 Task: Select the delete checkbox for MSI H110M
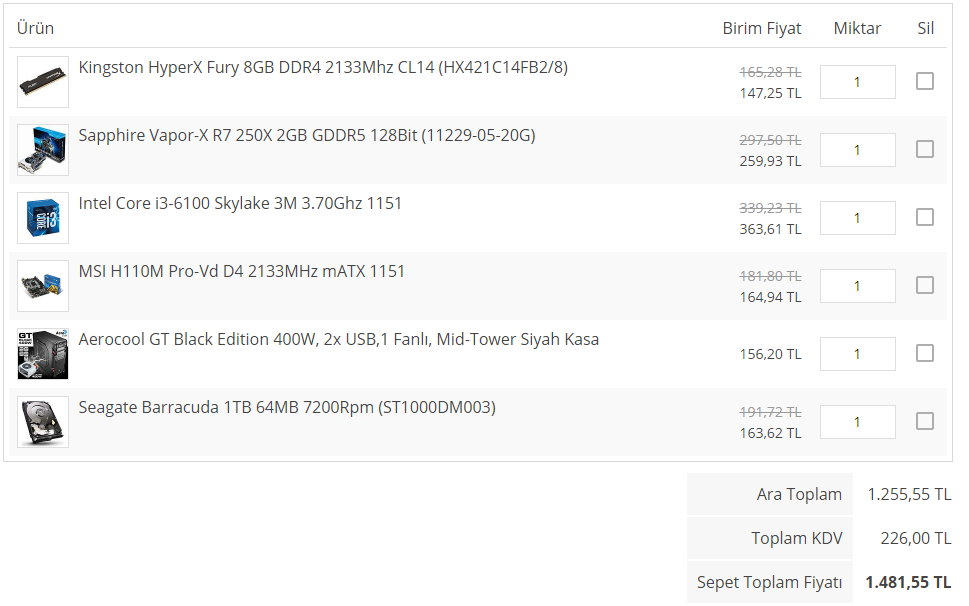point(925,285)
